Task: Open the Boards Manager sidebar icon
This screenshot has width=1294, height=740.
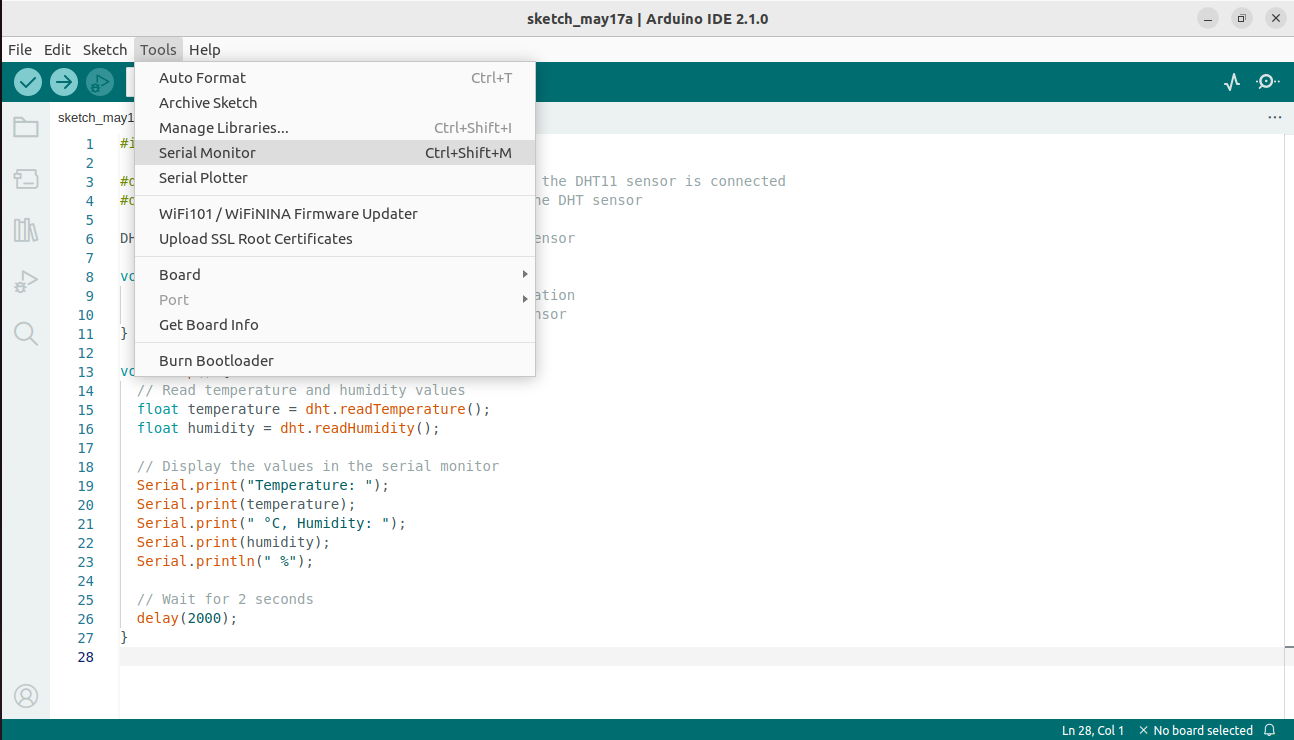Action: [x=26, y=179]
